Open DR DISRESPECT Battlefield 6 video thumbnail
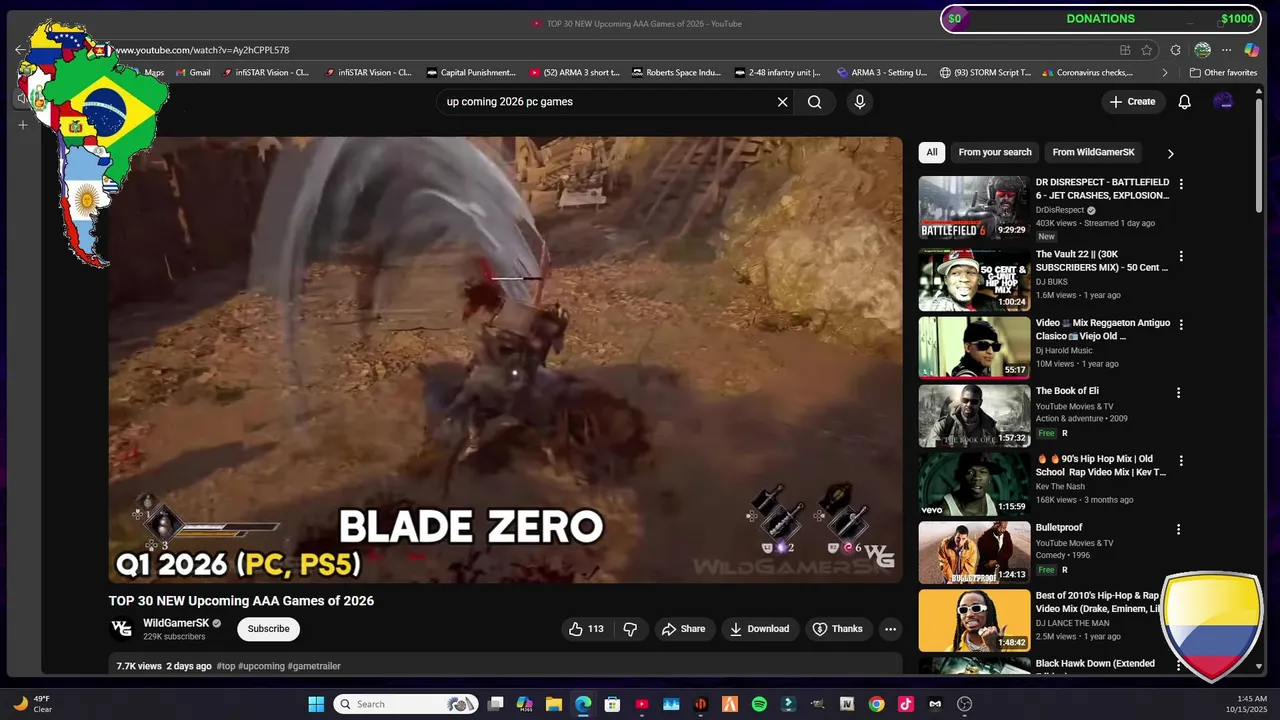 (x=974, y=208)
